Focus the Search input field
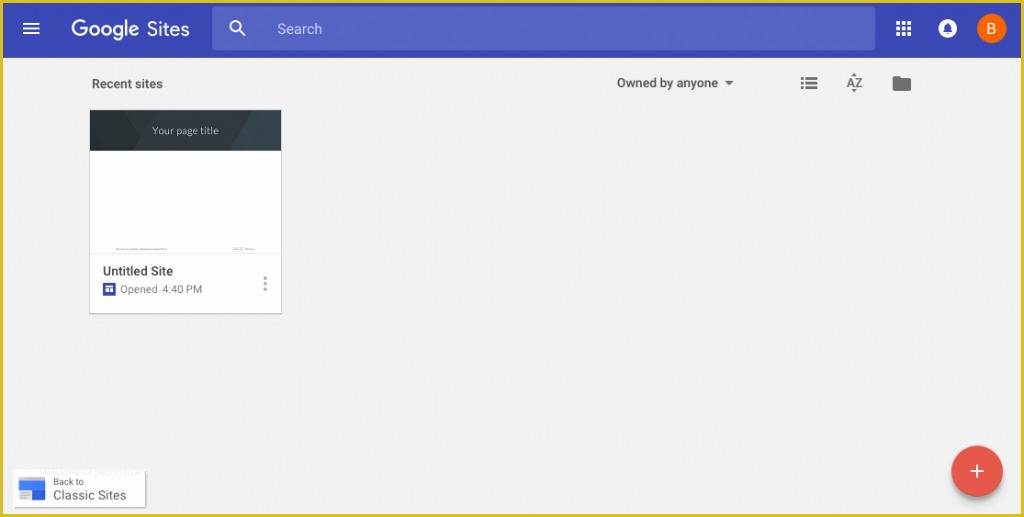The image size is (1024, 517). [x=543, y=29]
